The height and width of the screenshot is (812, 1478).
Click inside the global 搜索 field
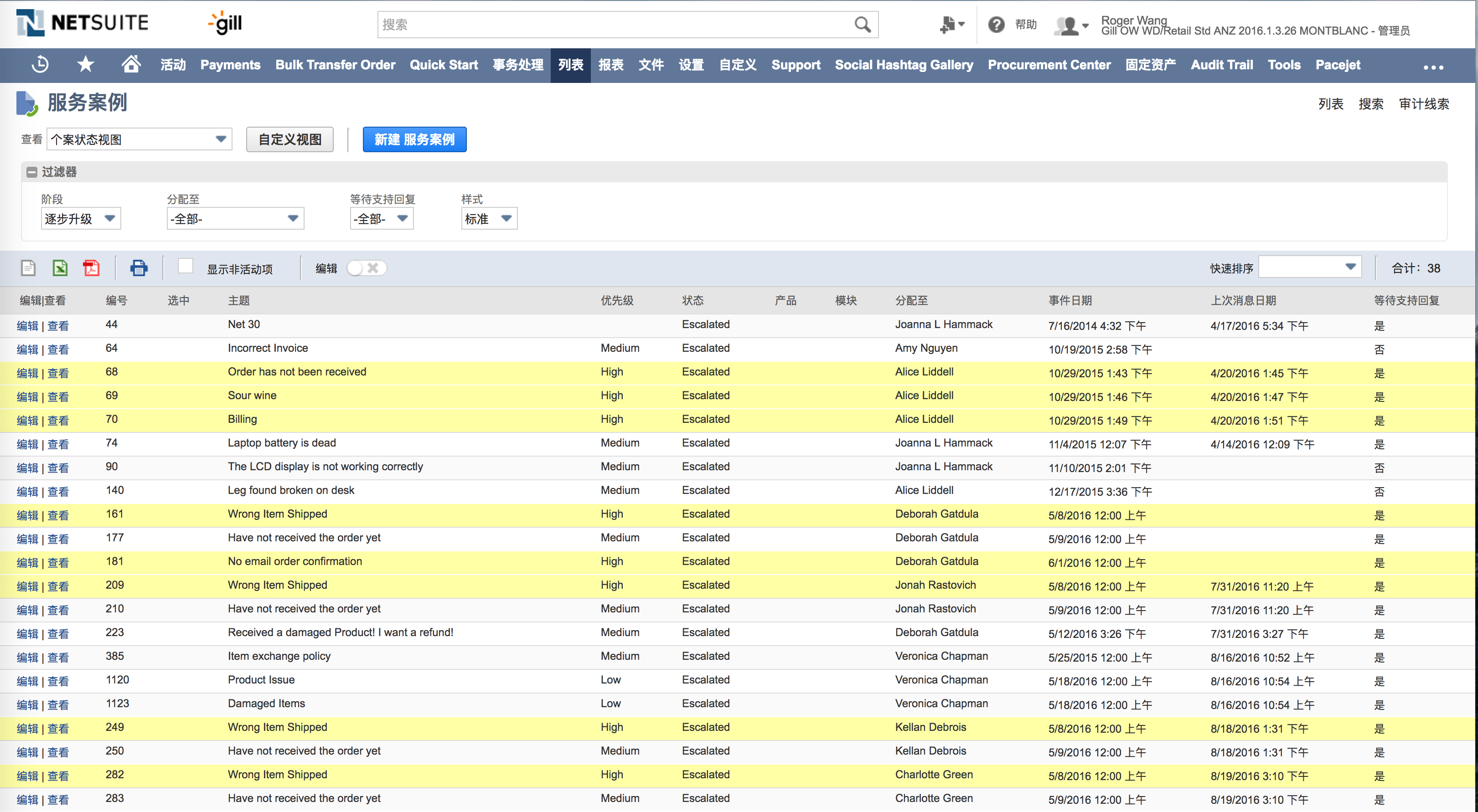click(x=614, y=25)
